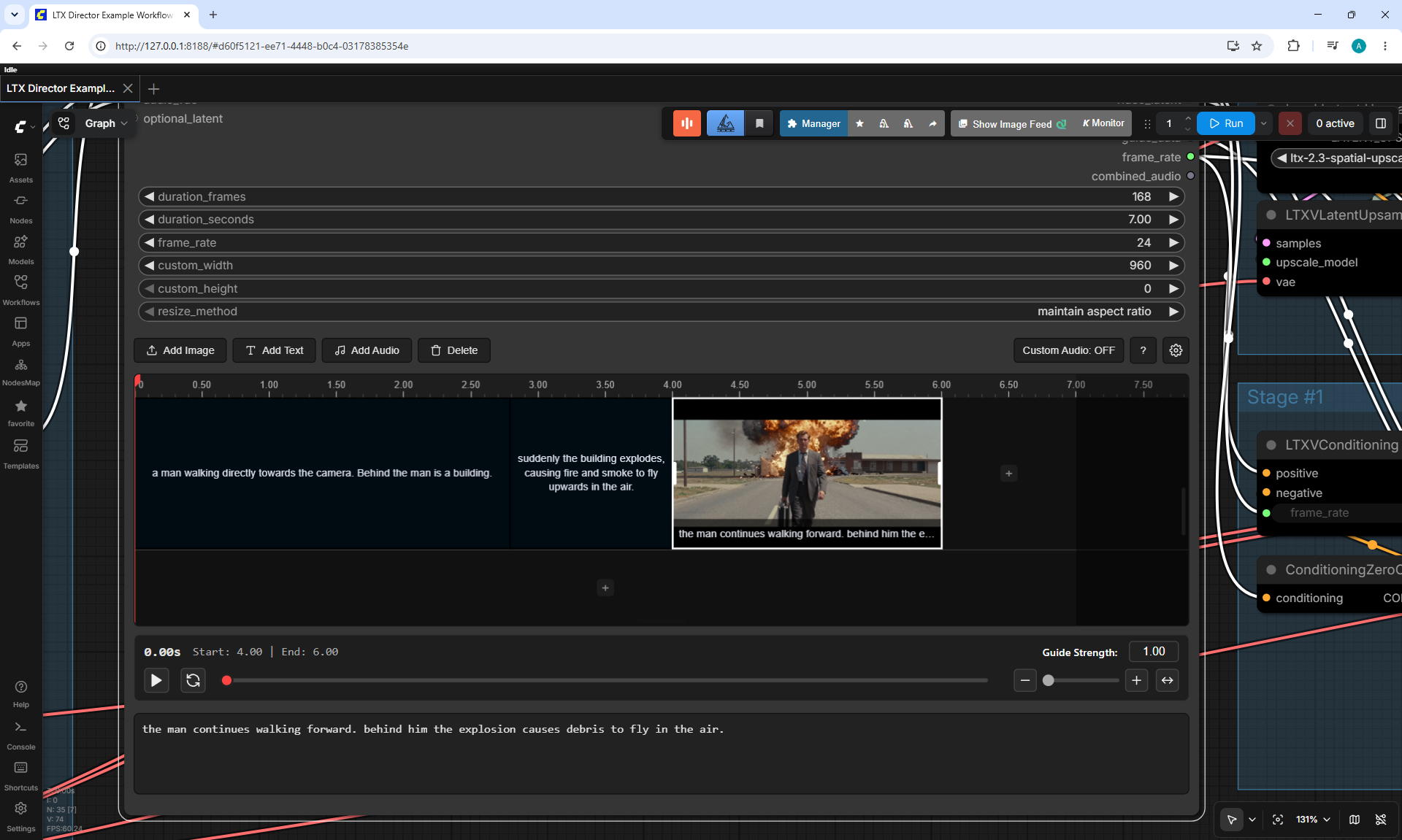Open the NodesMap panel

[x=21, y=371]
